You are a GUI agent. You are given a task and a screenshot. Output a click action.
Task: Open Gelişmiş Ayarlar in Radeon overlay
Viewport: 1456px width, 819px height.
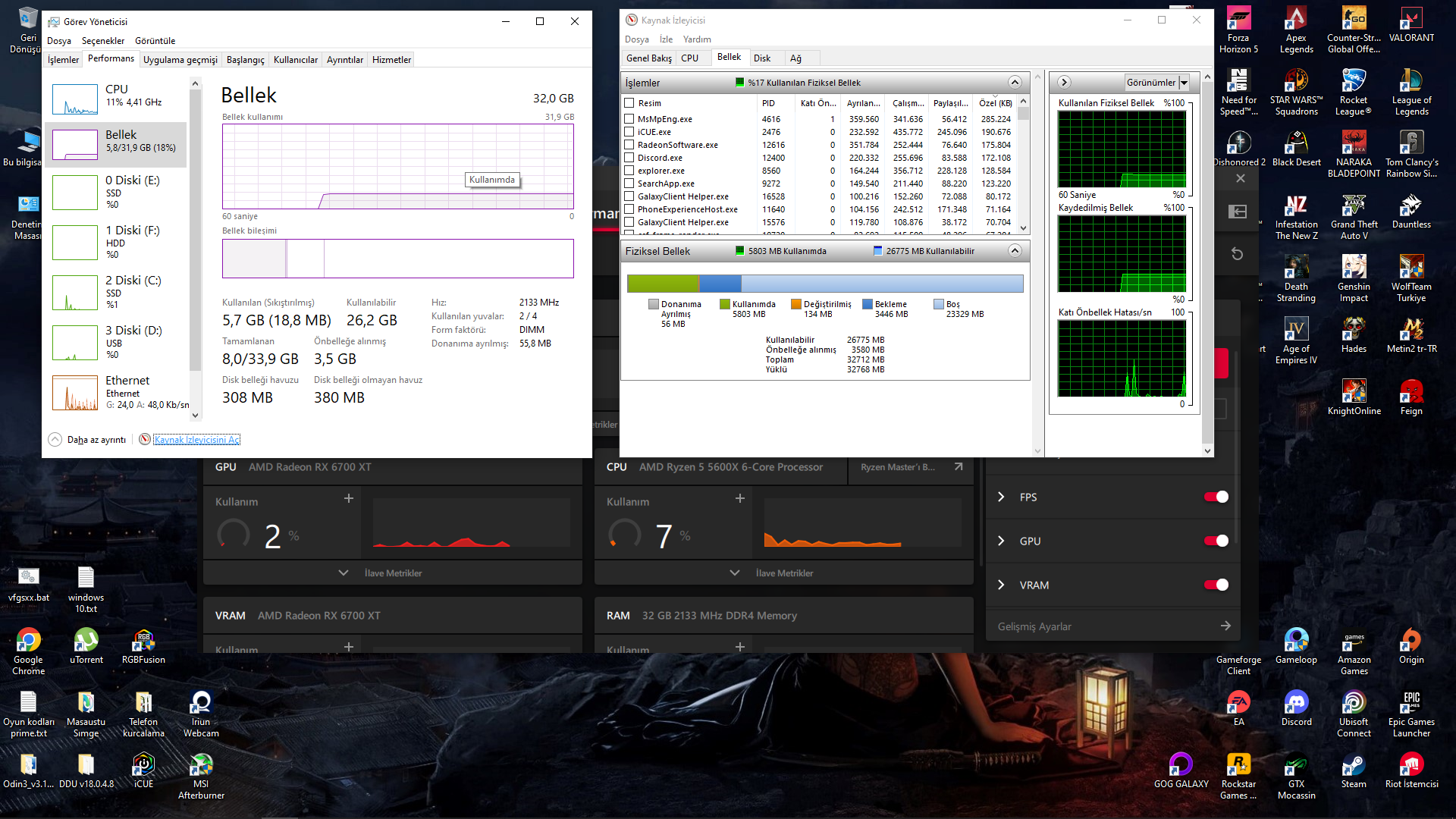pyautogui.click(x=1113, y=626)
